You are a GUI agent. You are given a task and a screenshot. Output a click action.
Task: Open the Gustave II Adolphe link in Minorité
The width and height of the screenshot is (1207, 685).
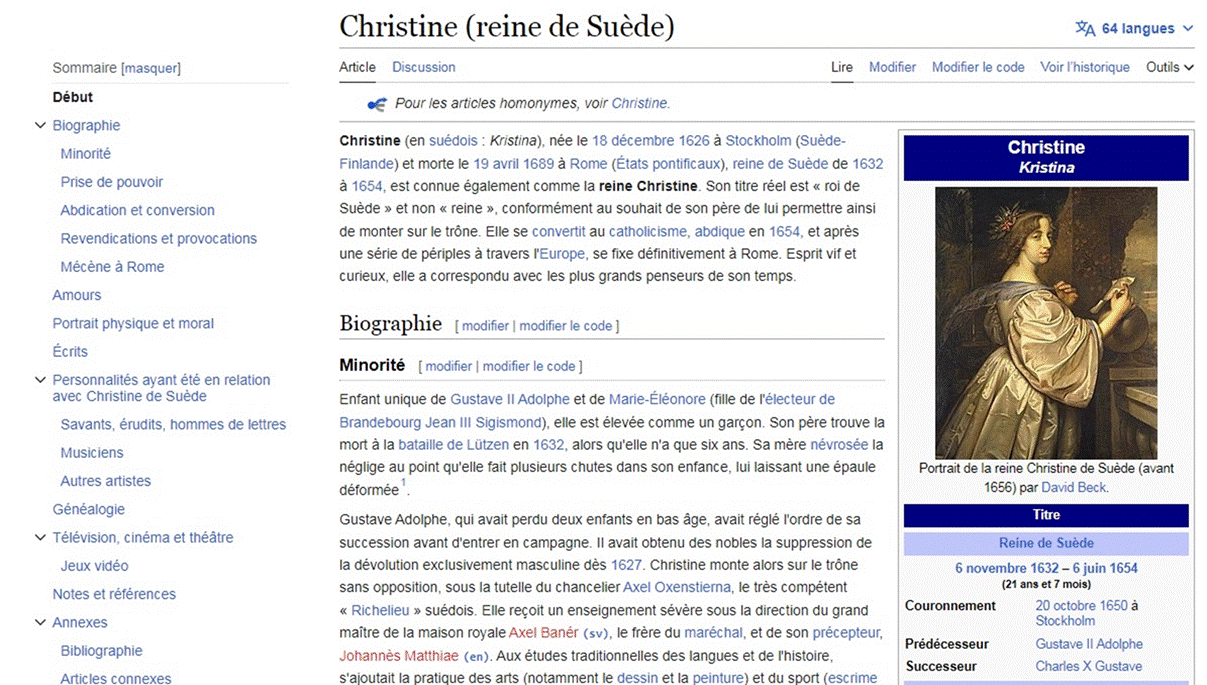click(510, 399)
